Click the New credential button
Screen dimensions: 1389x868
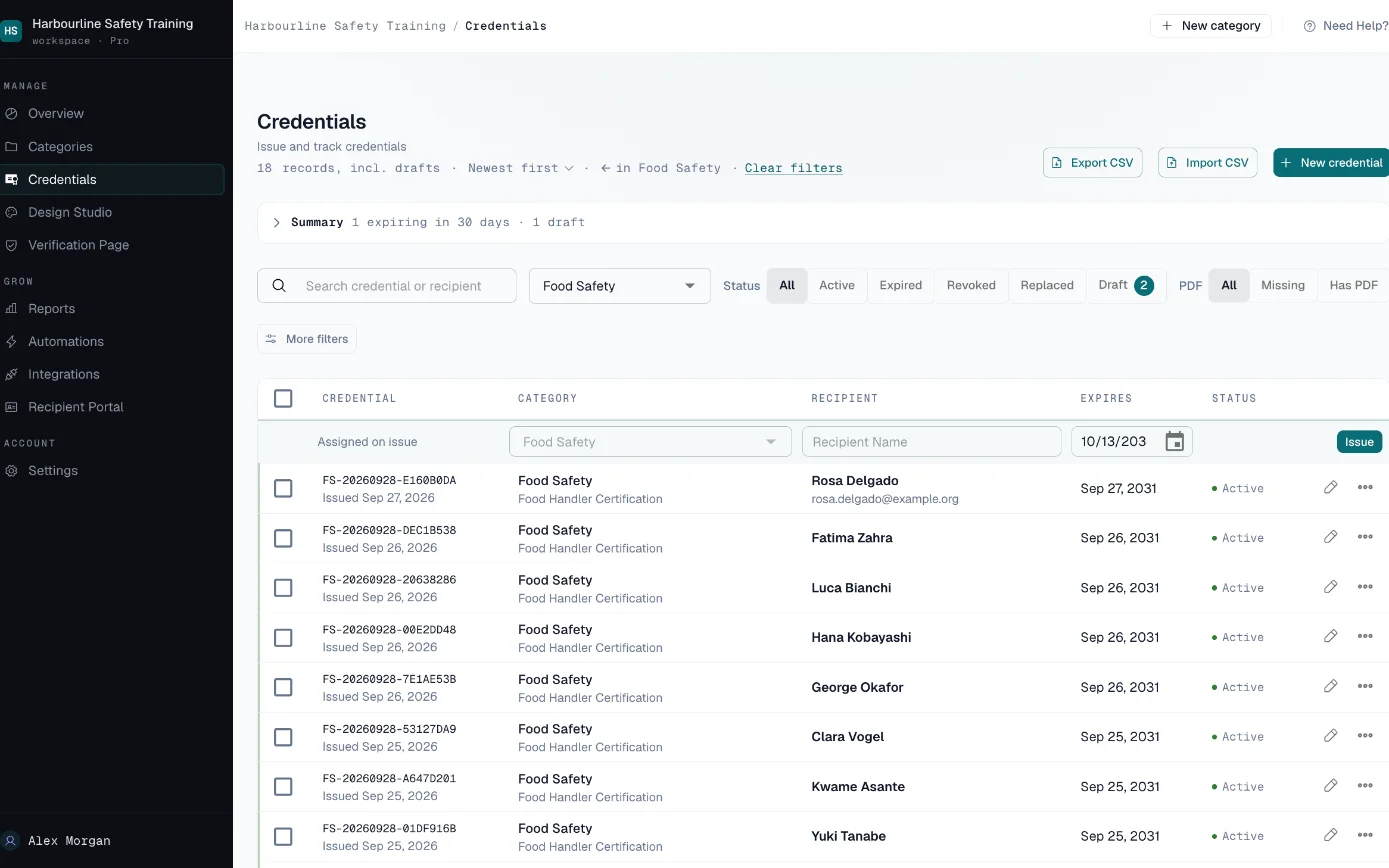(1331, 163)
